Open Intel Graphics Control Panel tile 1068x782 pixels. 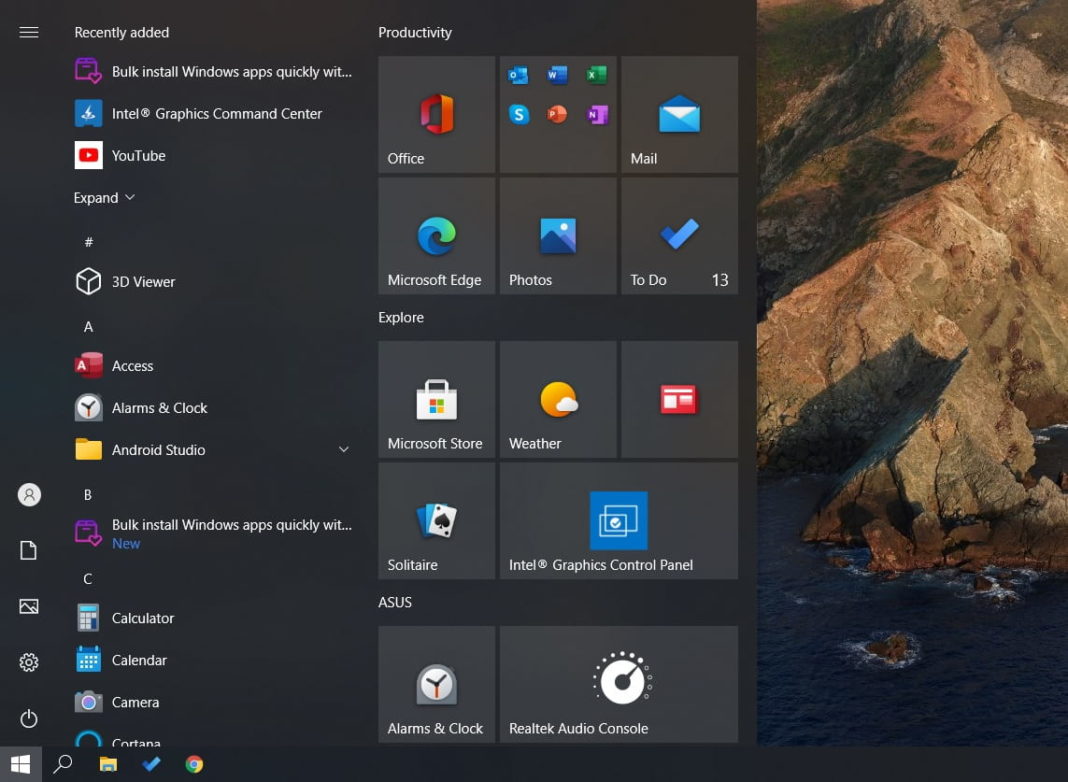(618, 520)
